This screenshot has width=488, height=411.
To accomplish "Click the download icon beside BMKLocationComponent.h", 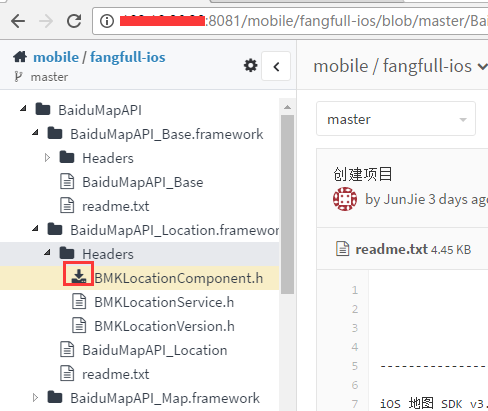I will coord(79,277).
